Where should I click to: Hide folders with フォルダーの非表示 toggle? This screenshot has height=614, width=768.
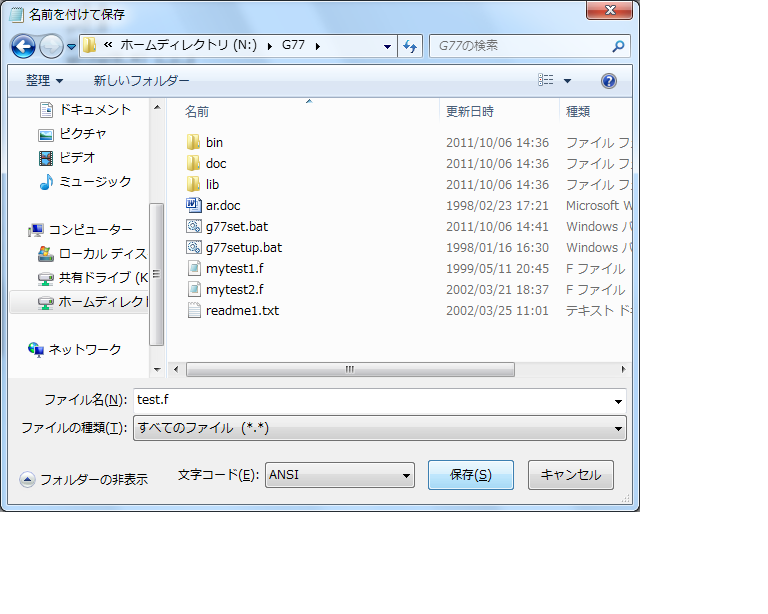point(84,479)
